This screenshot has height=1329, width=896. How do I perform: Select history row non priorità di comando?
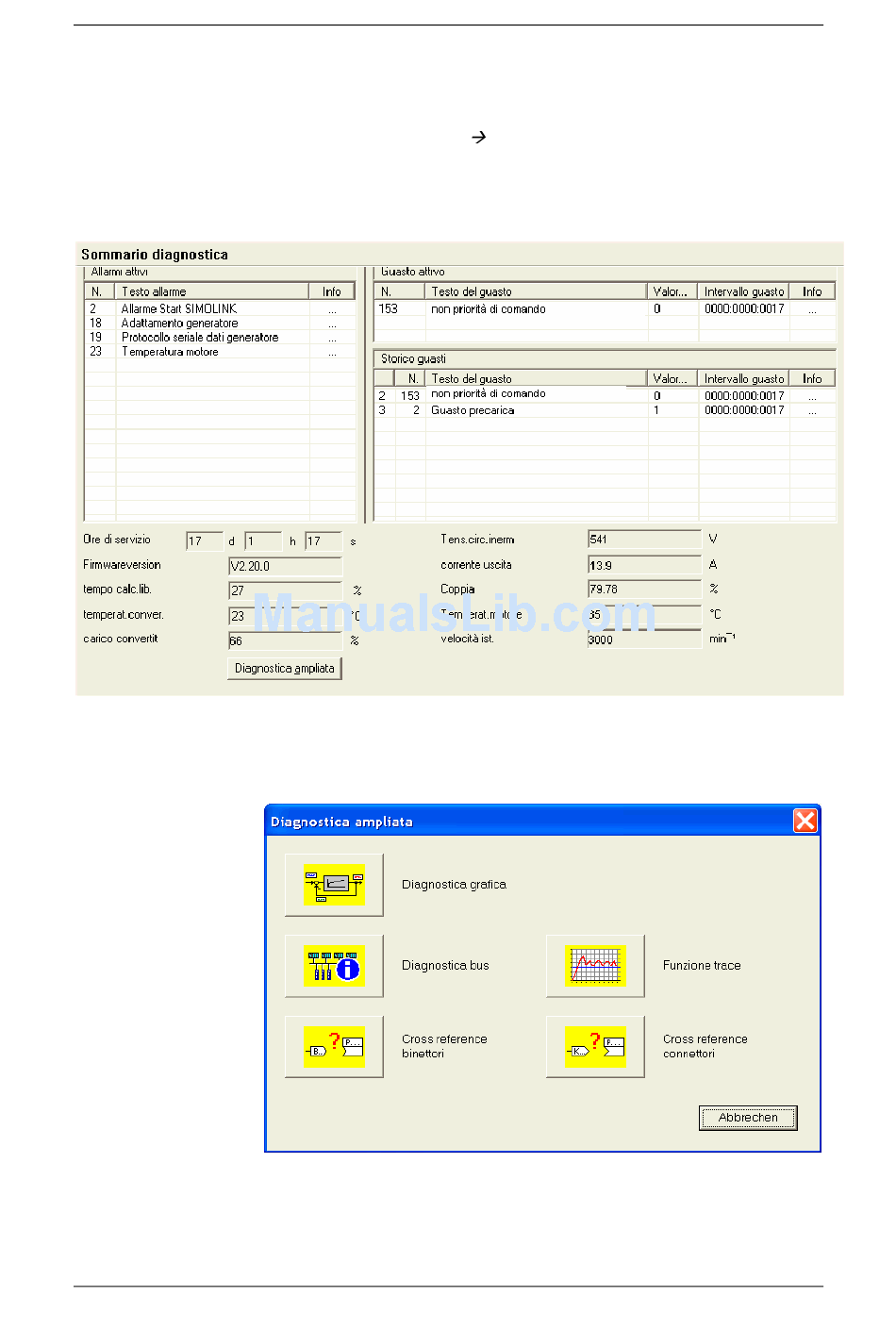[605, 395]
